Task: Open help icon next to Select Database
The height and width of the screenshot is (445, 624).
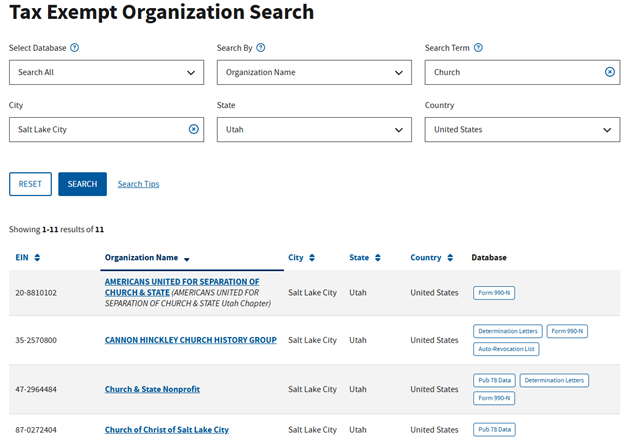Action: click(x=74, y=48)
